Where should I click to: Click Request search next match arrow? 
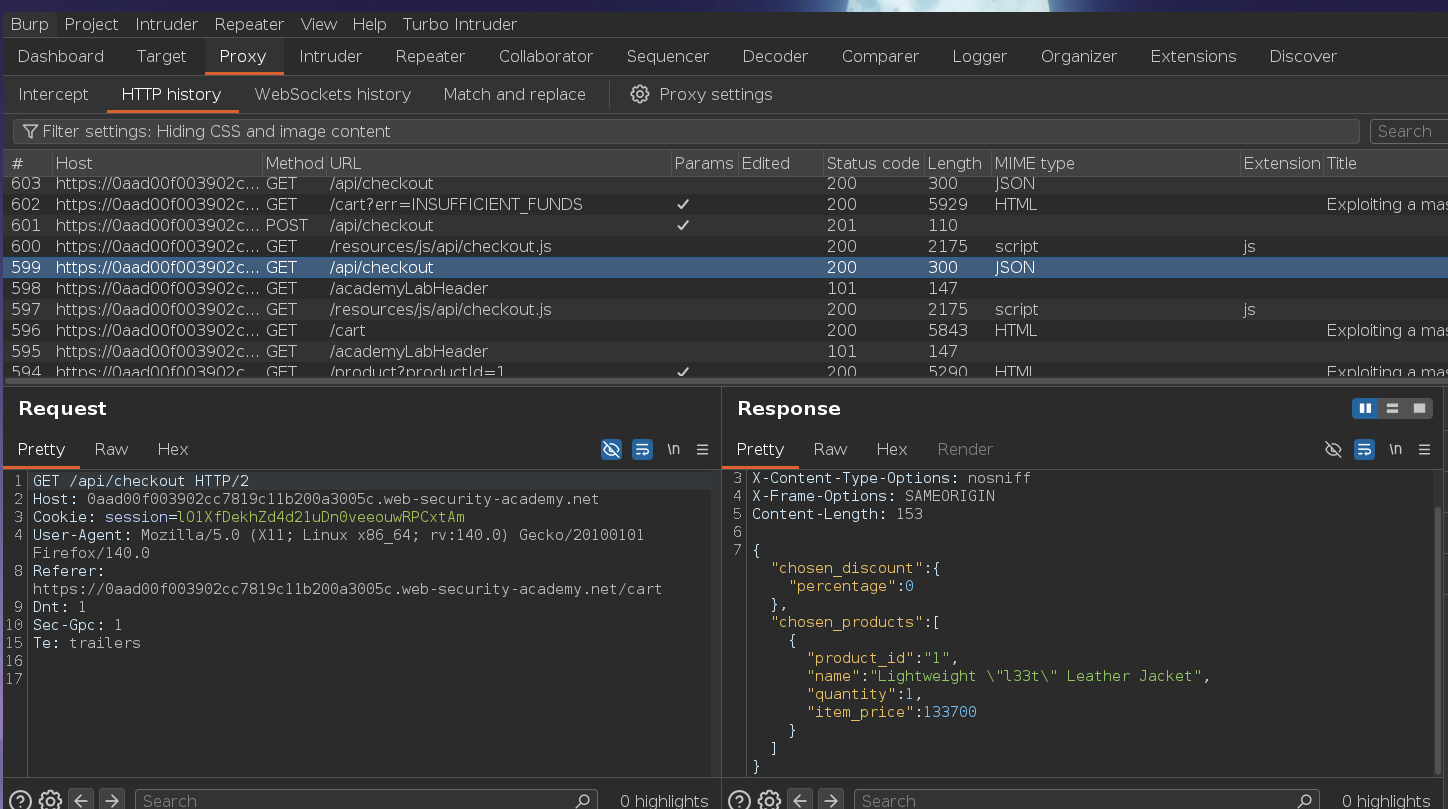112,800
